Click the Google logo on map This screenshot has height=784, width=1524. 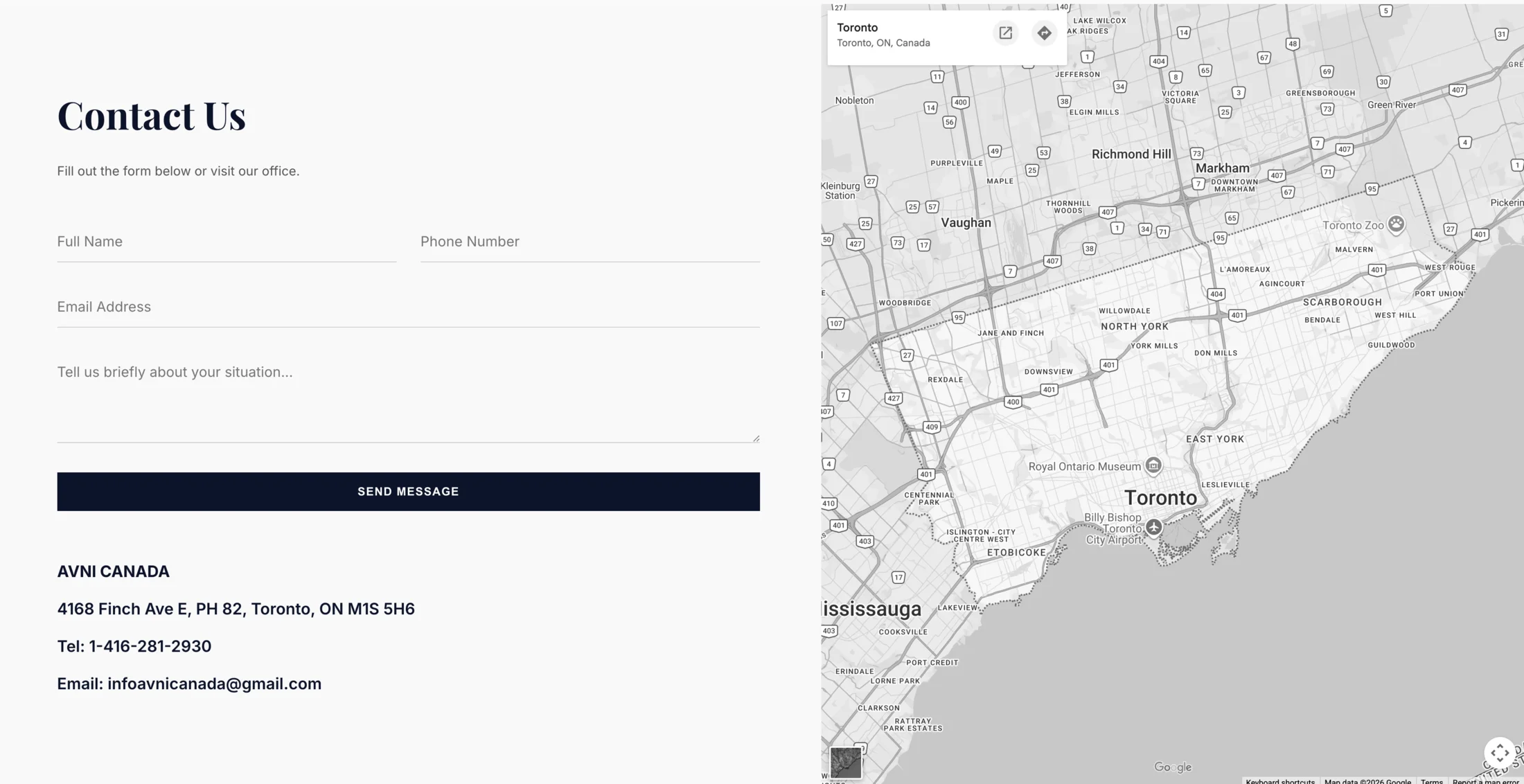[x=1173, y=767]
